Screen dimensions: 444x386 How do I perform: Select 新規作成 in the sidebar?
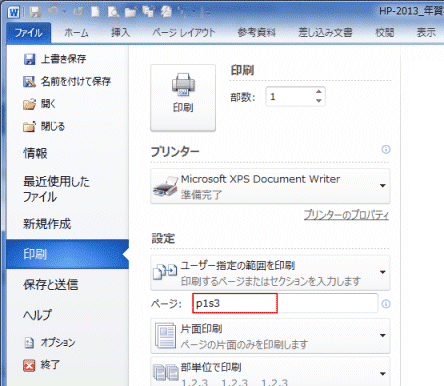coord(47,224)
